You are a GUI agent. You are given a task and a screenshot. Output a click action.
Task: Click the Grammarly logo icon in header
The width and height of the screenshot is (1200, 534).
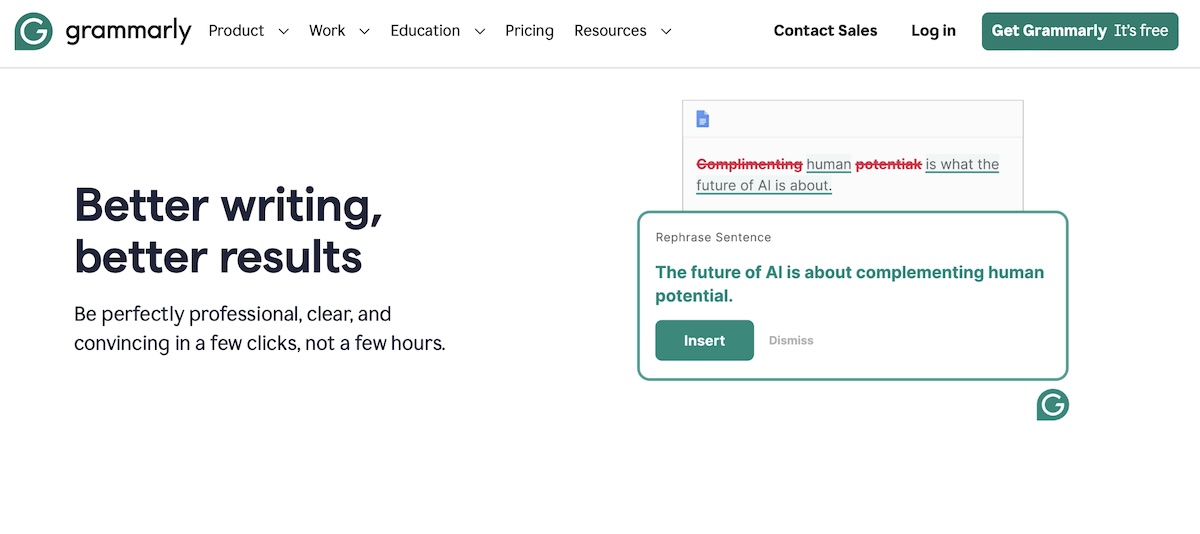point(34,32)
